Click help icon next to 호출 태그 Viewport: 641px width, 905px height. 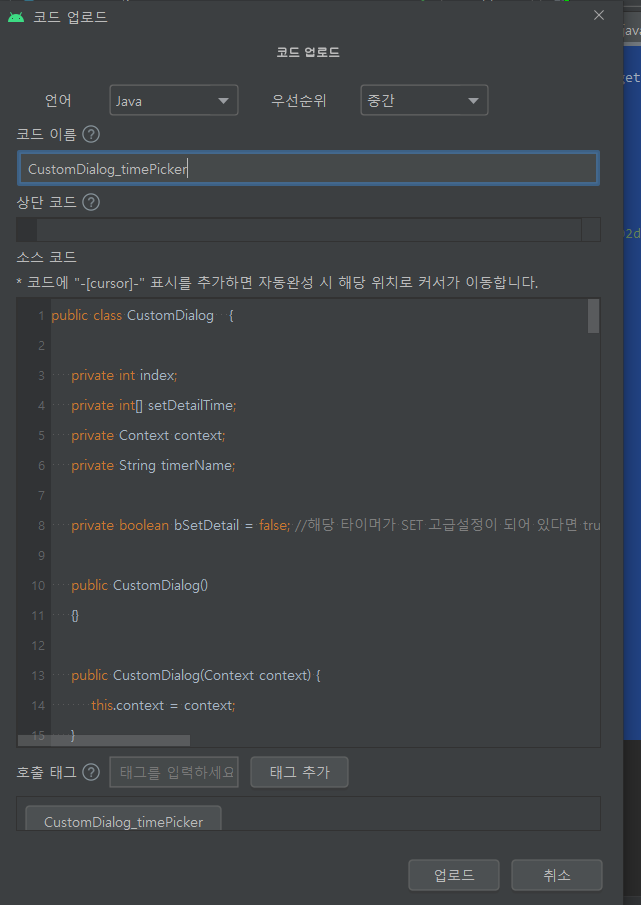(x=91, y=772)
